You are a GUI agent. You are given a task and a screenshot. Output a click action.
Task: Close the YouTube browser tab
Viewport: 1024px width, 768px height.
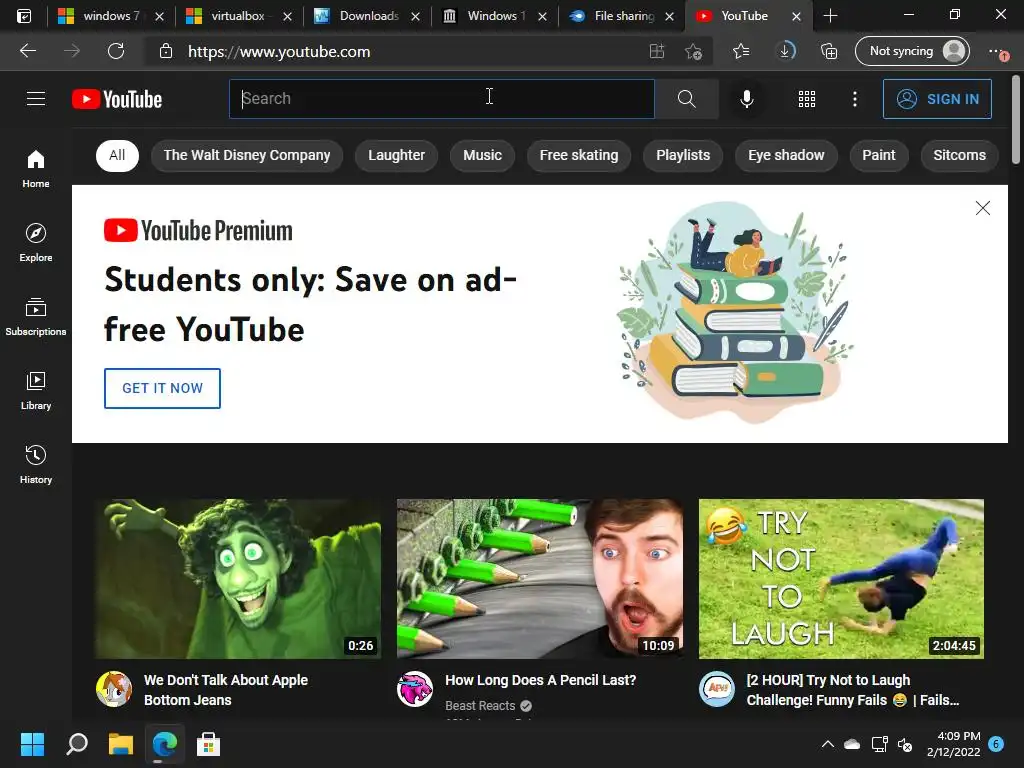[x=796, y=16]
